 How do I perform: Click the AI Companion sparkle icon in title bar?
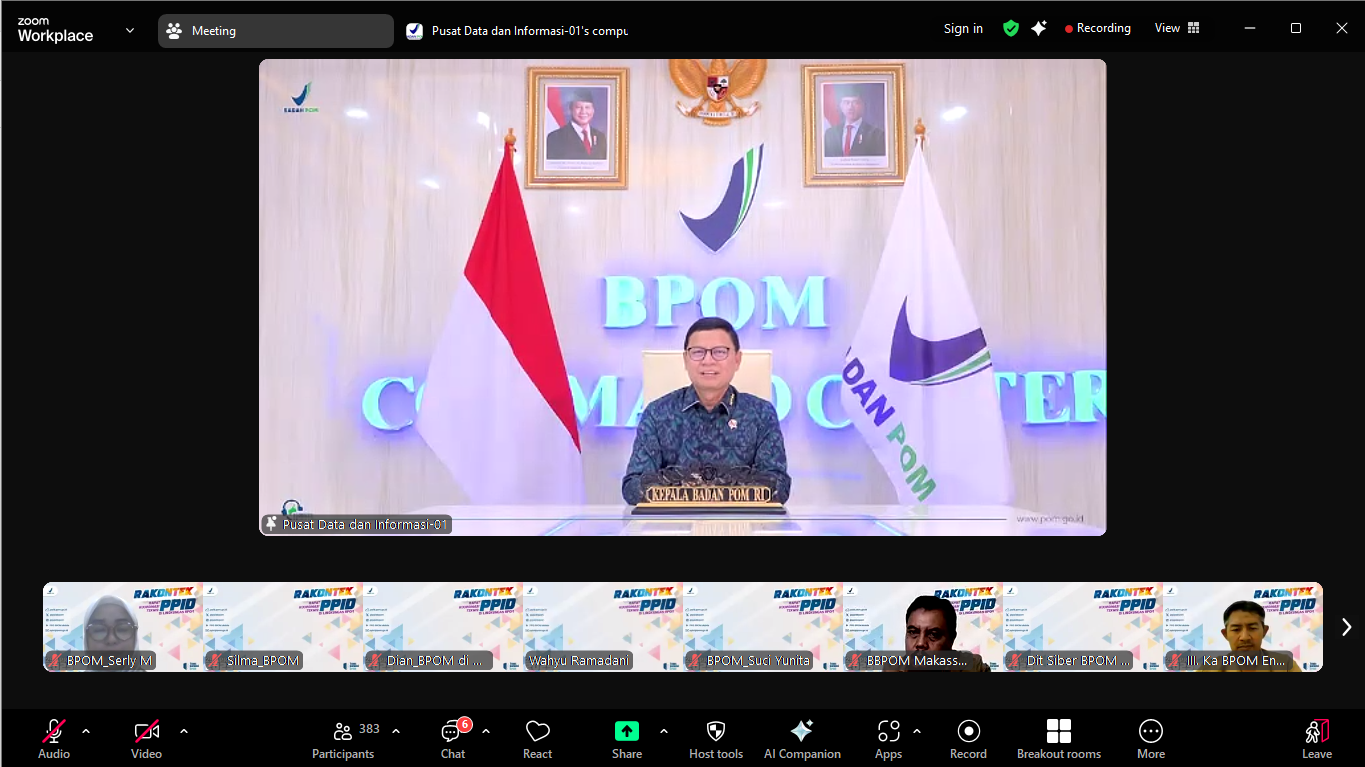[1039, 29]
